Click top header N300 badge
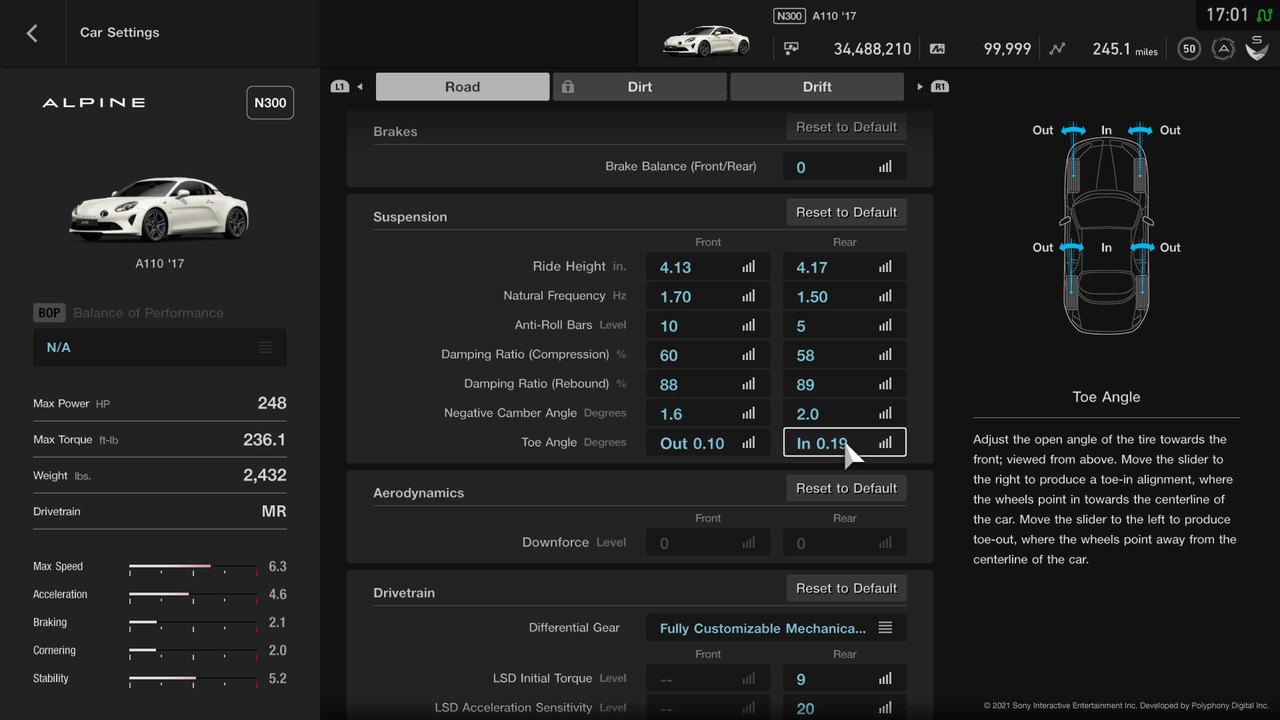1280x720 pixels. [789, 16]
